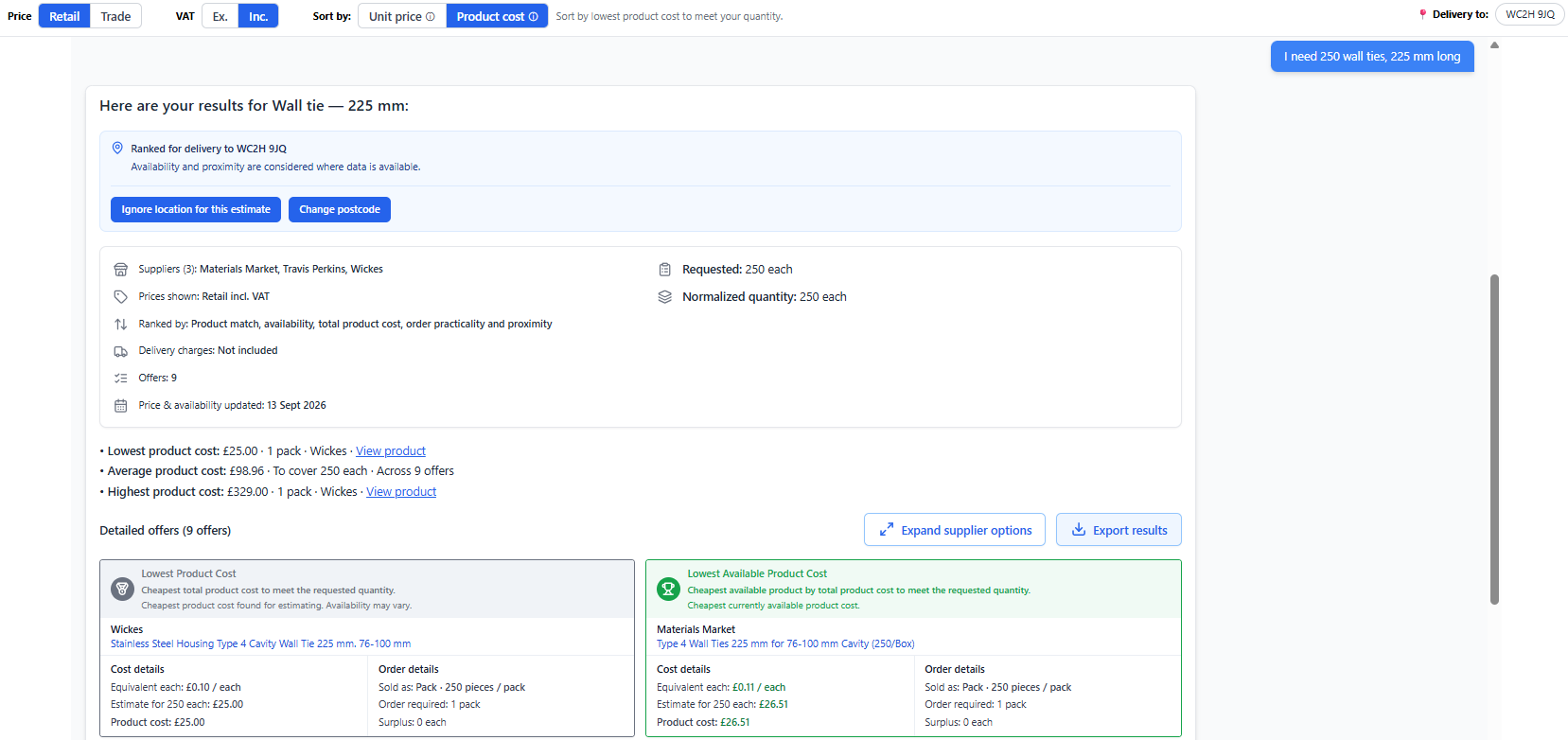Set VAT to Ex.
1568x740 pixels.
(220, 16)
